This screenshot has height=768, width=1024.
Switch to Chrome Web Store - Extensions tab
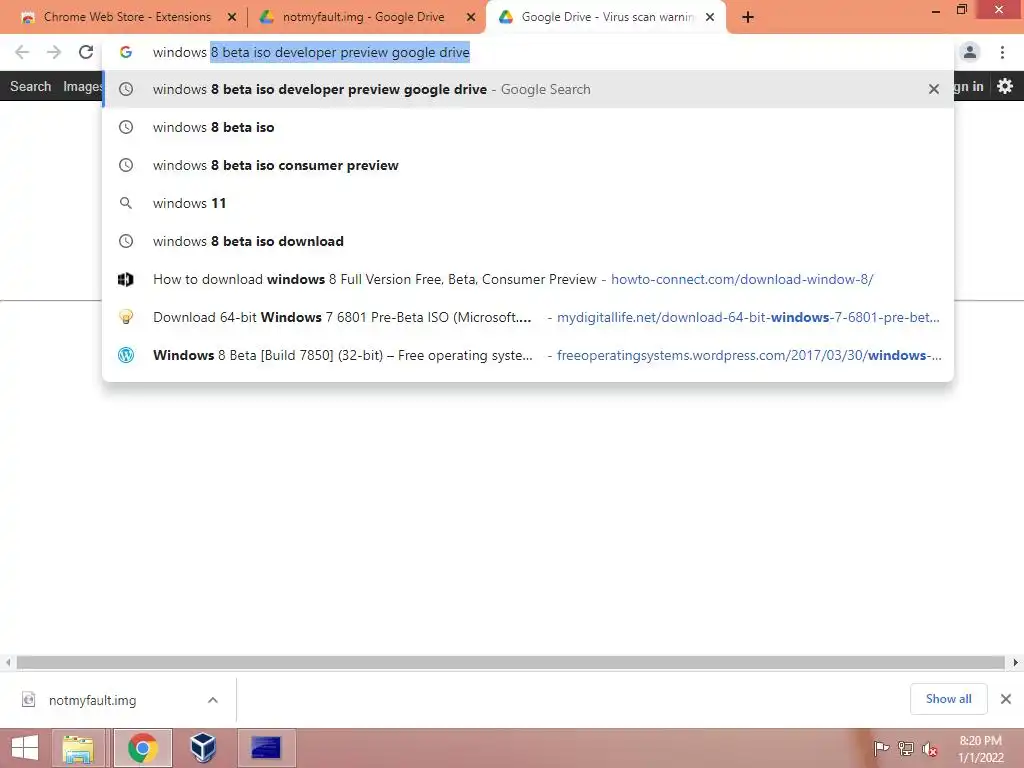[127, 17]
